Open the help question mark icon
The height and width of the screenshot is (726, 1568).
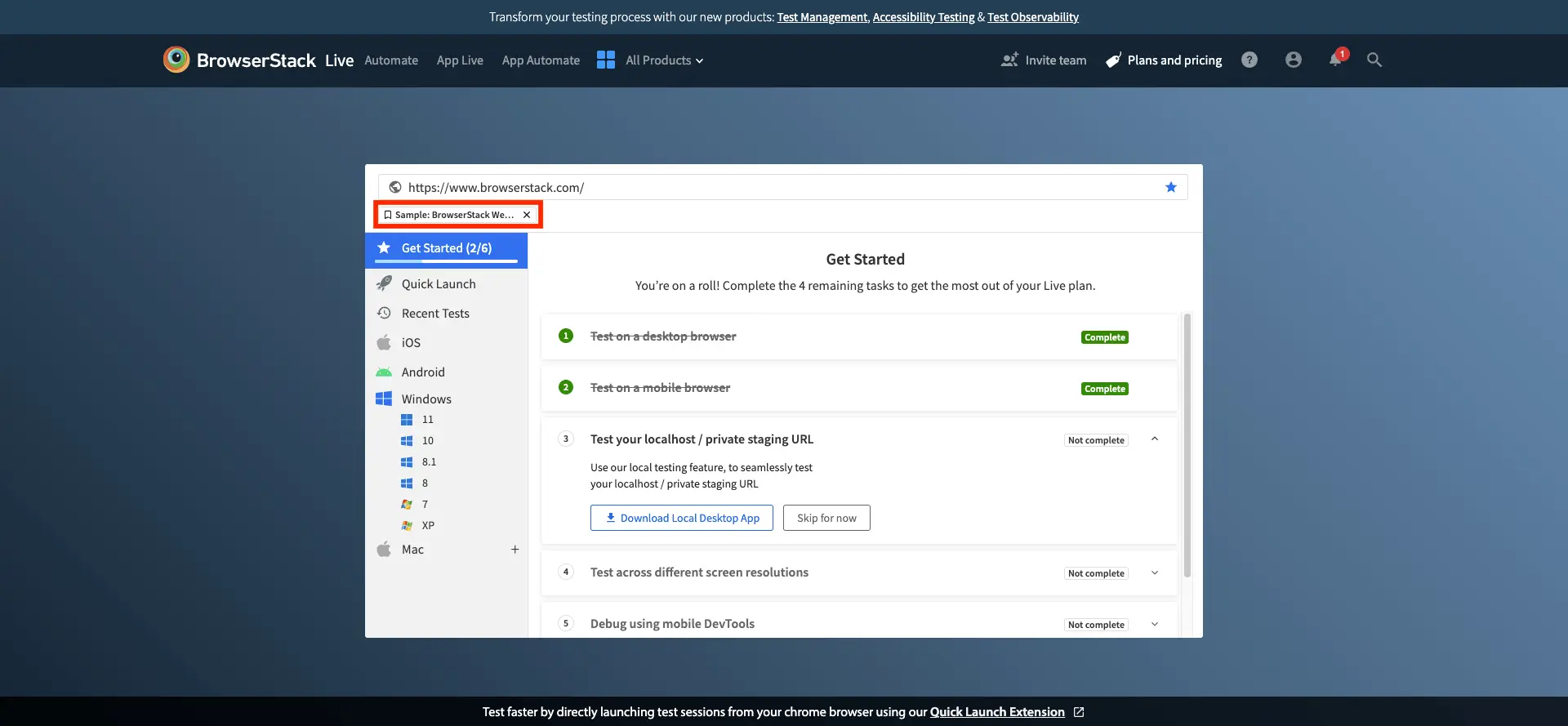click(1249, 60)
